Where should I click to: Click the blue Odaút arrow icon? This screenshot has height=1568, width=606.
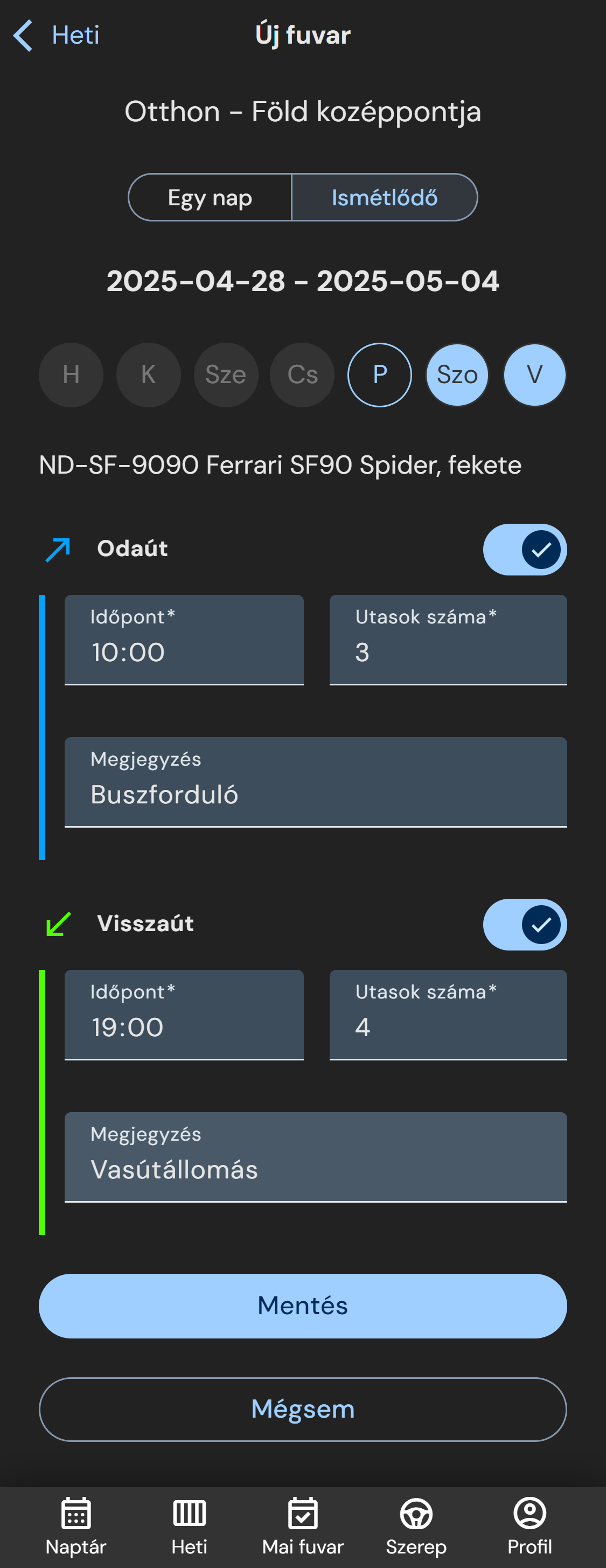click(58, 550)
